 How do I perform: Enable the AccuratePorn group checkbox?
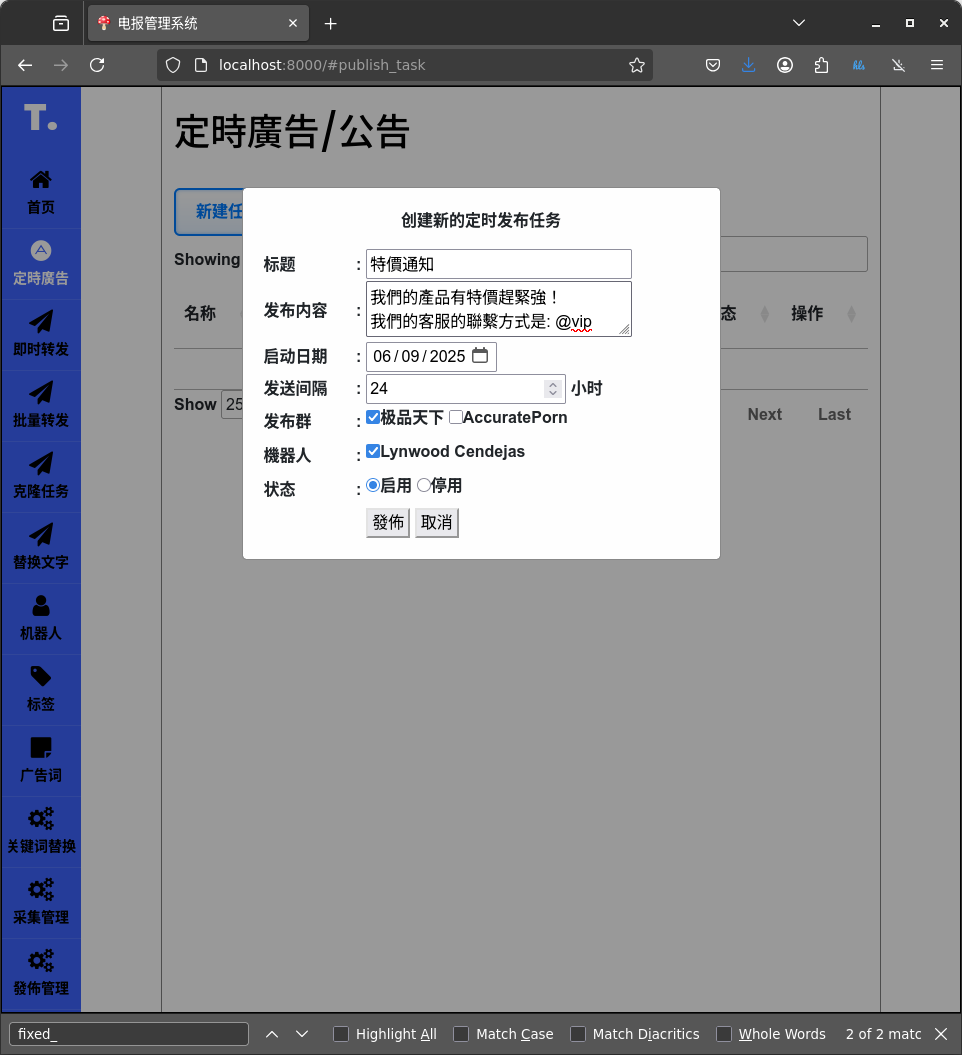[x=455, y=417]
